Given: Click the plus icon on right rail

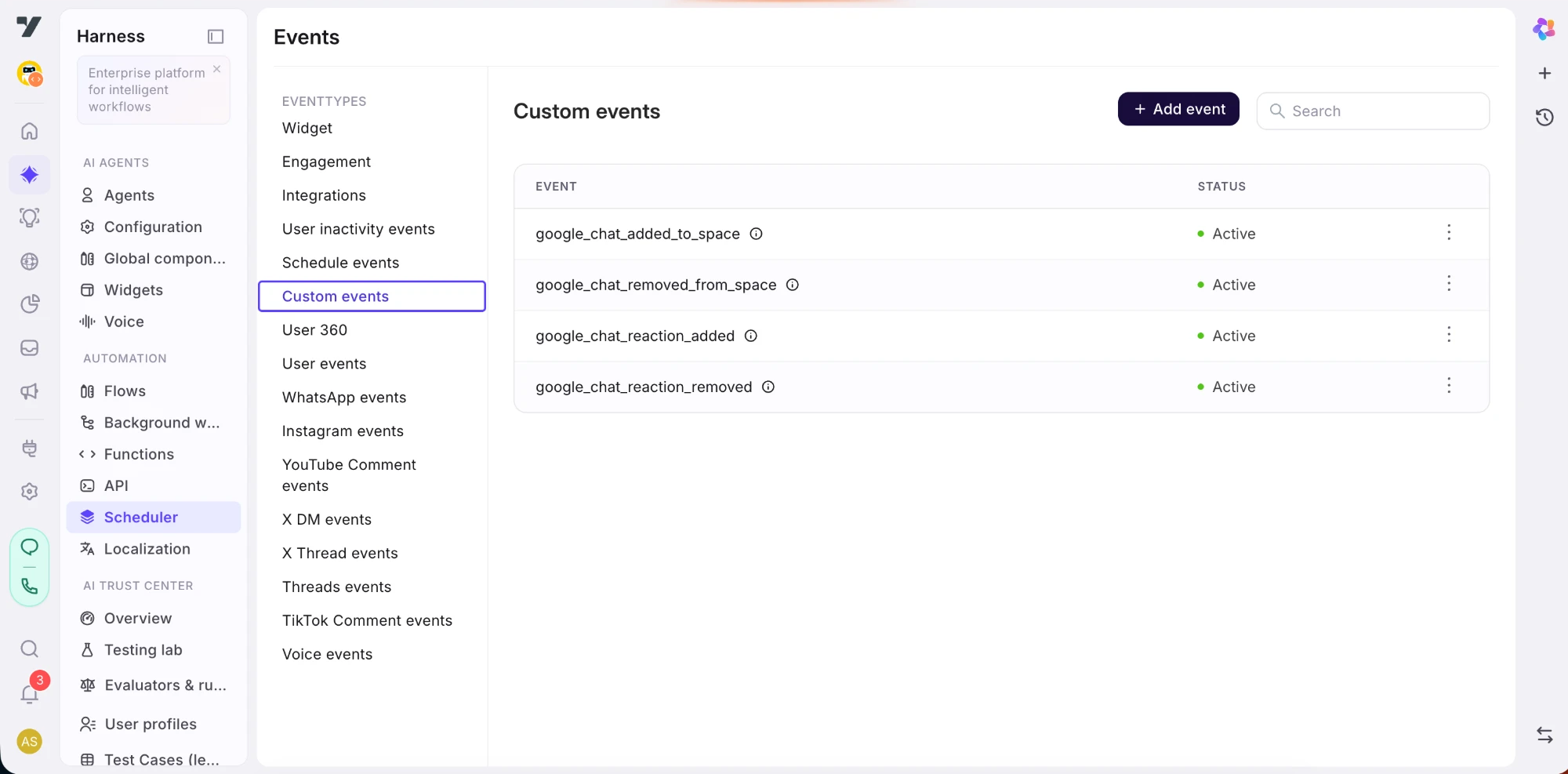Looking at the screenshot, I should click(1544, 73).
